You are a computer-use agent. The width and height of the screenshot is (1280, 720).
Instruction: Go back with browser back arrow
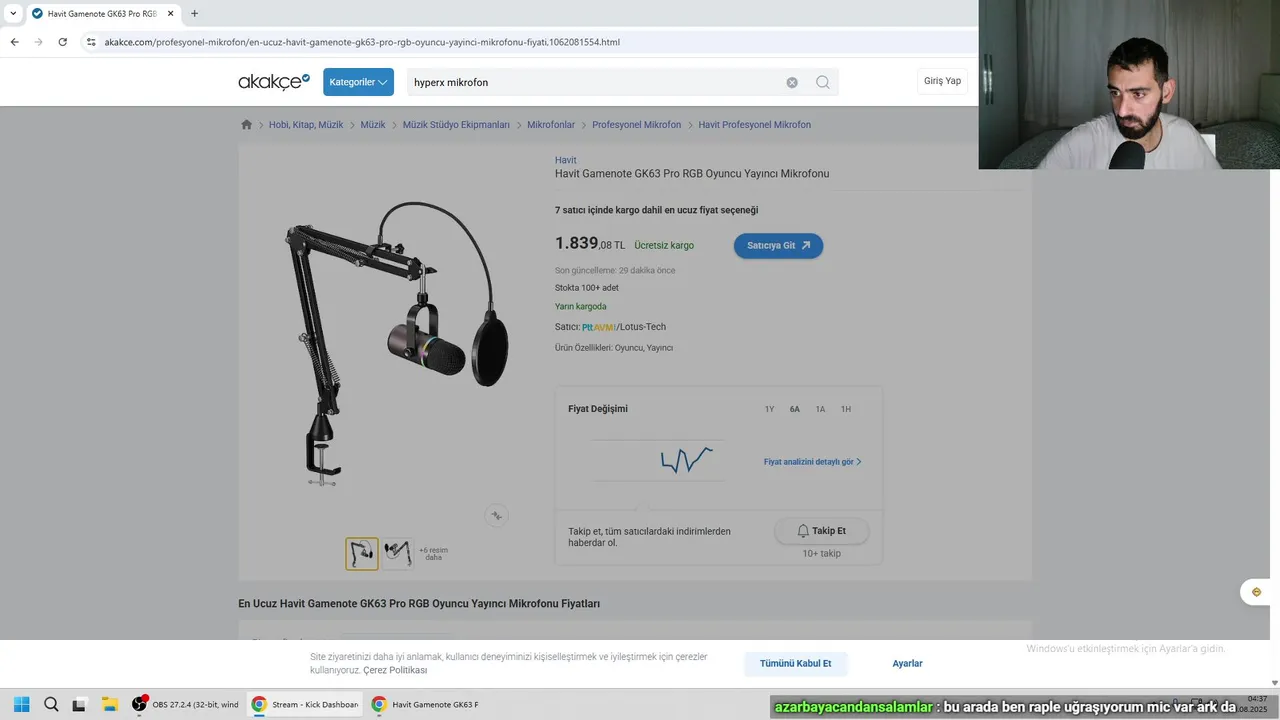(x=14, y=42)
